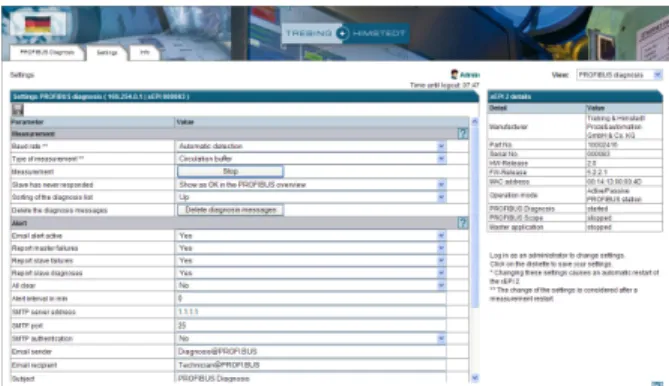Screen dimensions: 669x386
Task: Click the Alert interval in min field
Action: tap(312, 299)
